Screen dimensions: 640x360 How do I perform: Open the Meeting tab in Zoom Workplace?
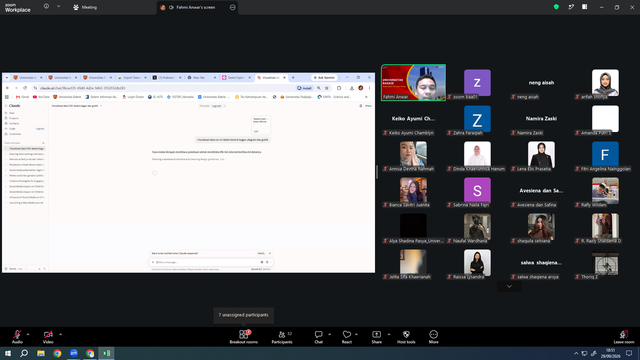point(85,7)
